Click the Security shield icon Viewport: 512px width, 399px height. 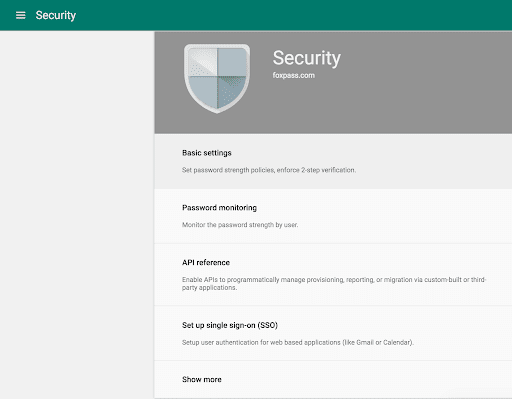click(217, 79)
